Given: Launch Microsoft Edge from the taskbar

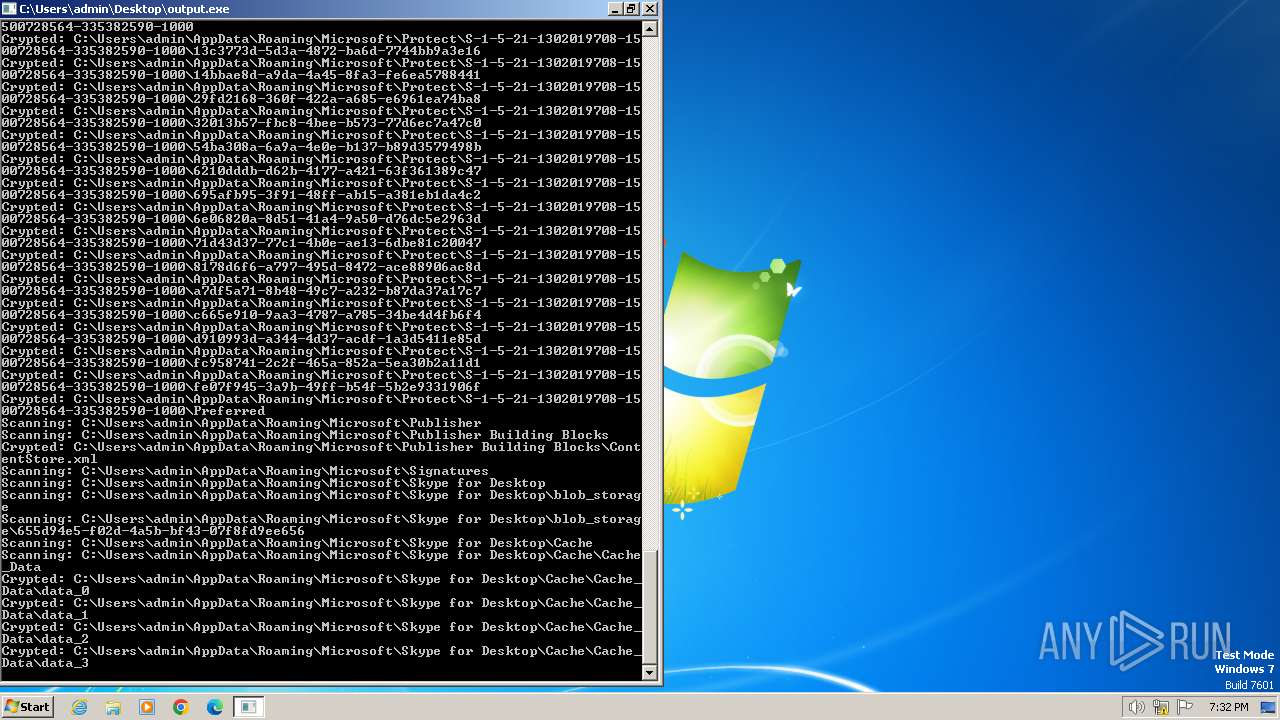Looking at the screenshot, I should [x=215, y=707].
